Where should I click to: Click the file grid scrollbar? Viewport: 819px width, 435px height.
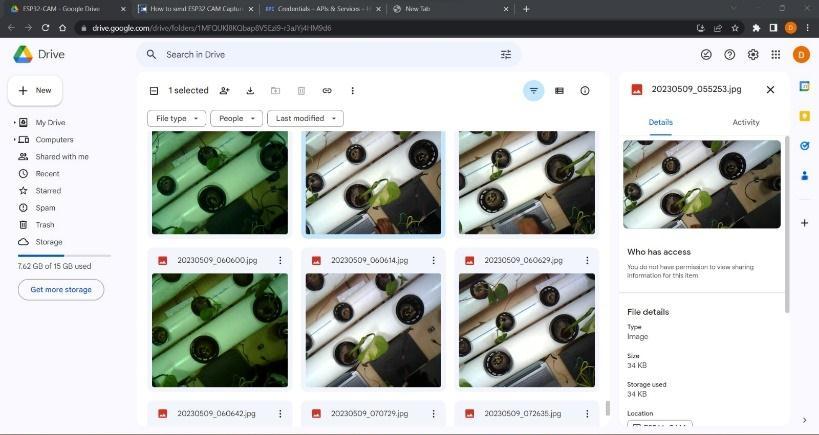607,408
